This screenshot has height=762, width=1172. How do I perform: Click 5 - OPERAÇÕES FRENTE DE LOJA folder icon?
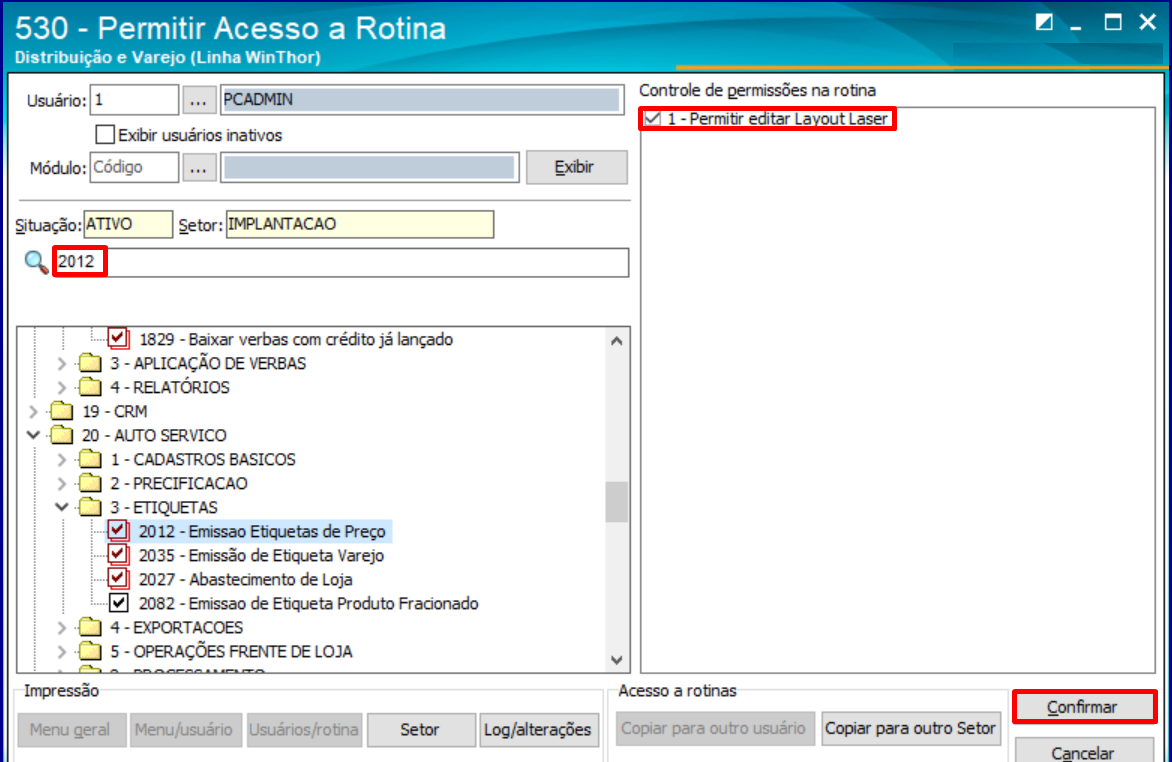click(x=90, y=651)
